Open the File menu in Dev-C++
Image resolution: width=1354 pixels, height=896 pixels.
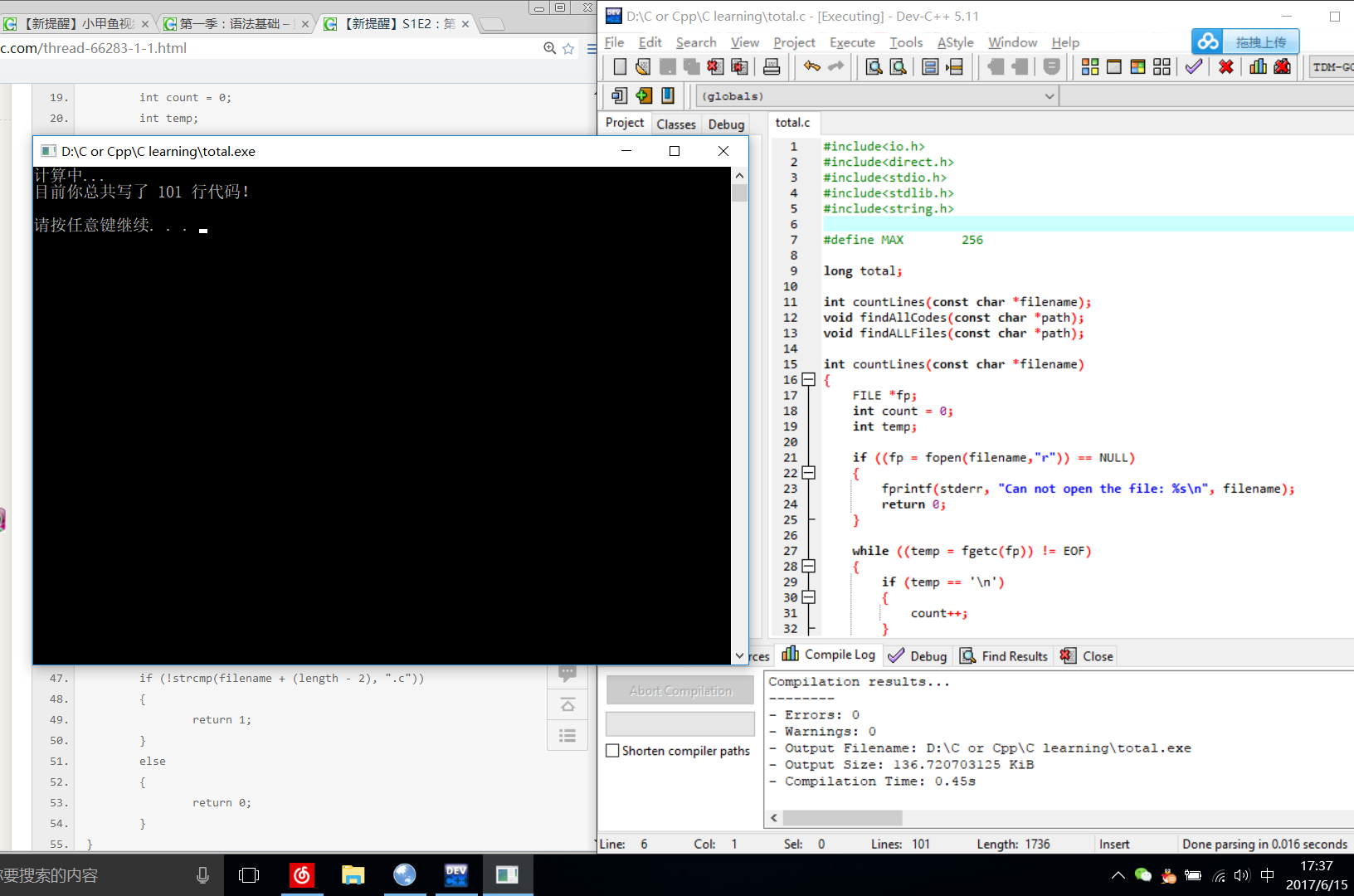tap(615, 42)
